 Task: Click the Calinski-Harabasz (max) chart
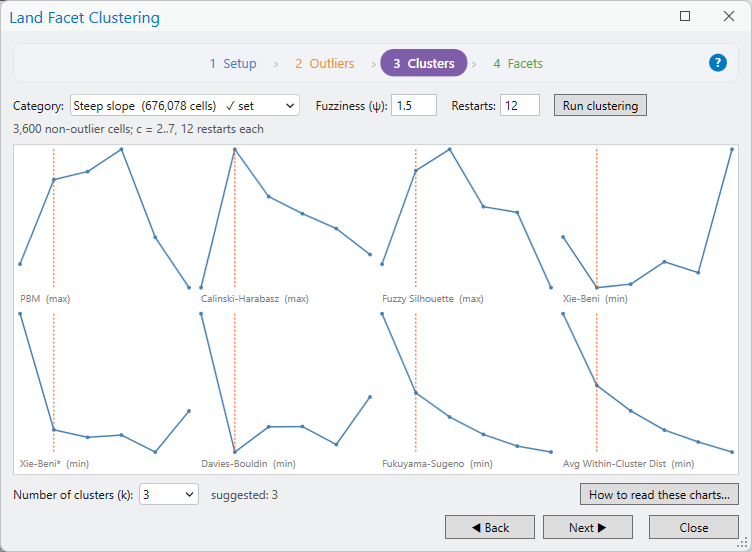(x=285, y=225)
